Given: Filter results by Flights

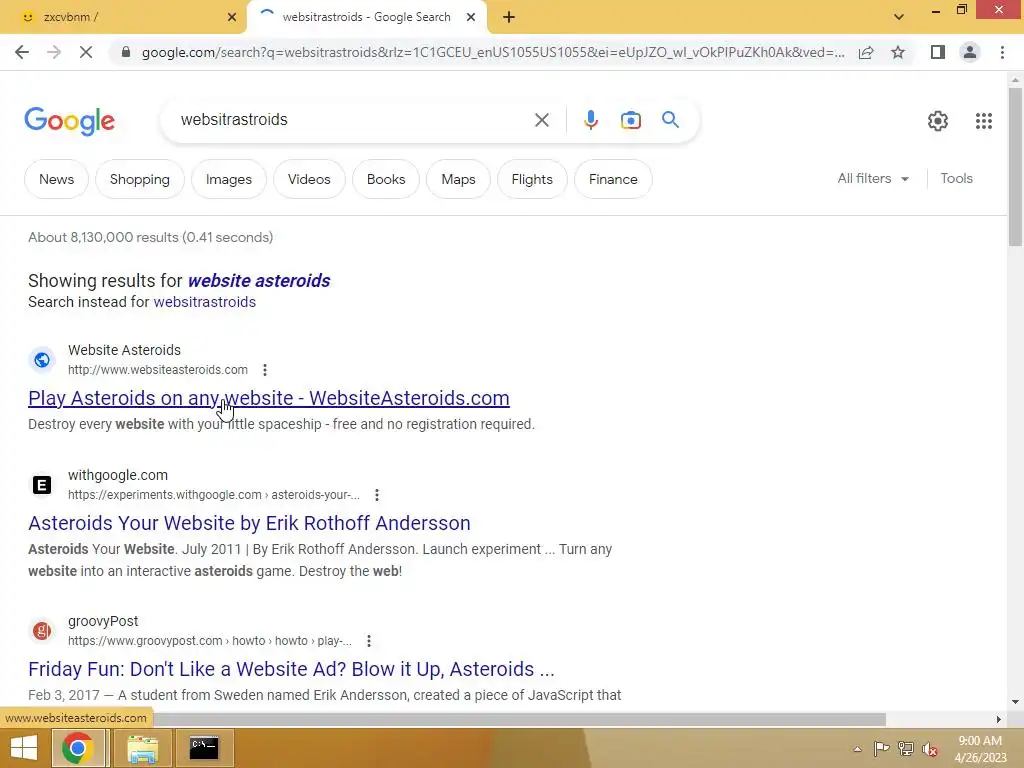Looking at the screenshot, I should (532, 179).
